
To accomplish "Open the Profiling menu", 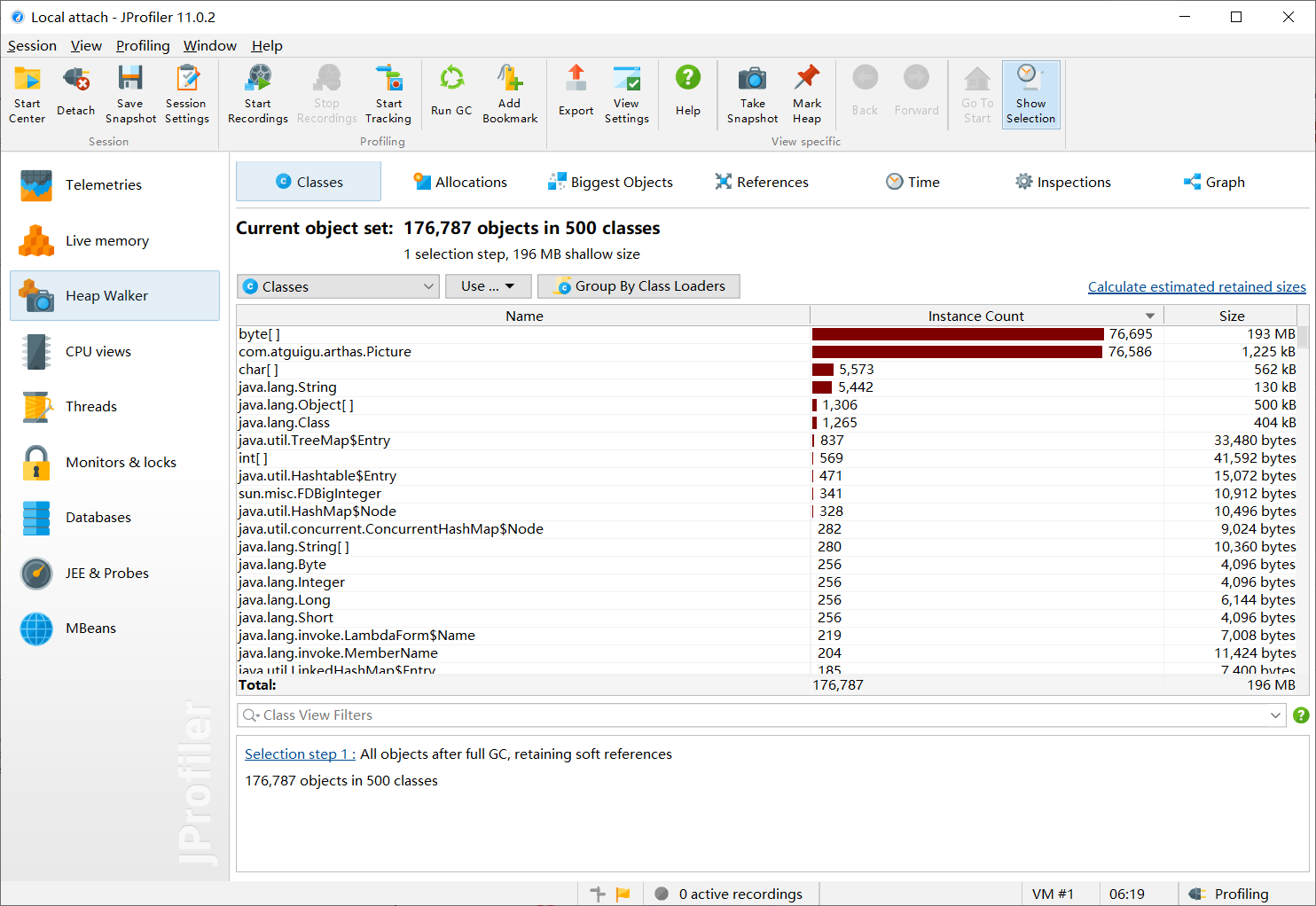I will click(143, 46).
